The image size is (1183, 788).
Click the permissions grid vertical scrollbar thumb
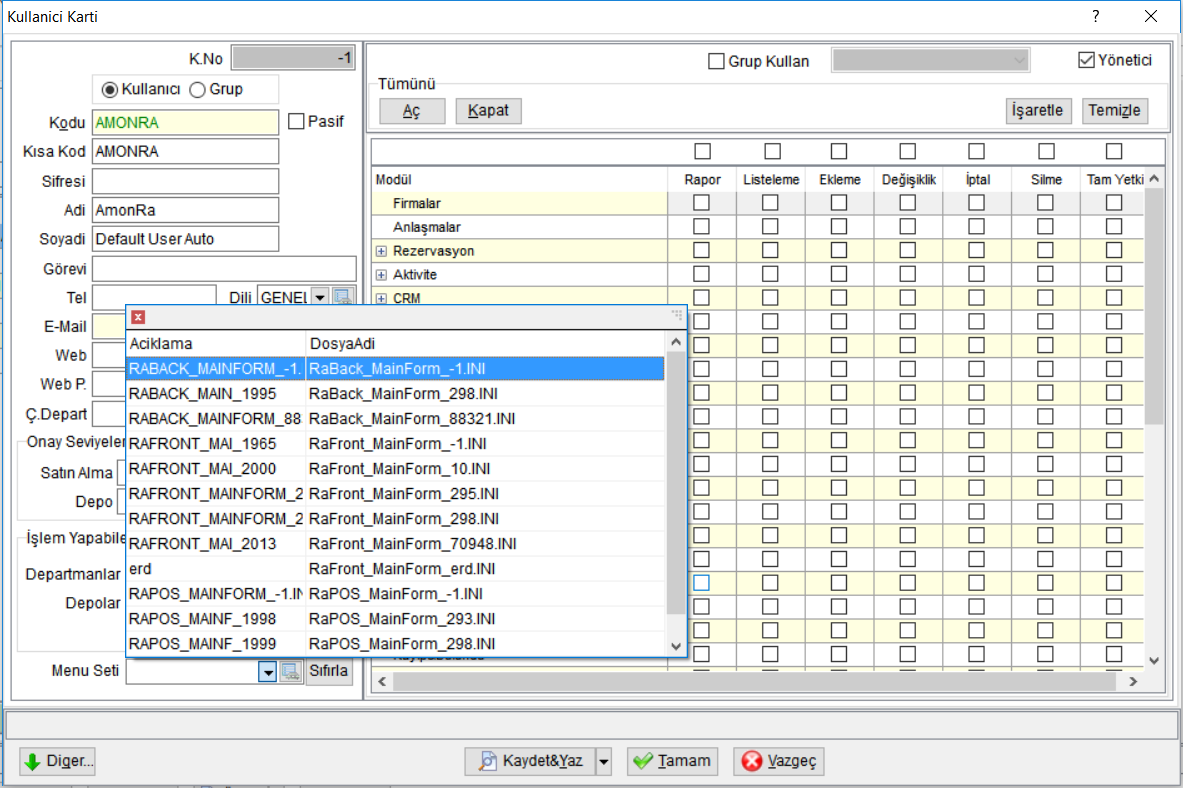pos(1154,306)
